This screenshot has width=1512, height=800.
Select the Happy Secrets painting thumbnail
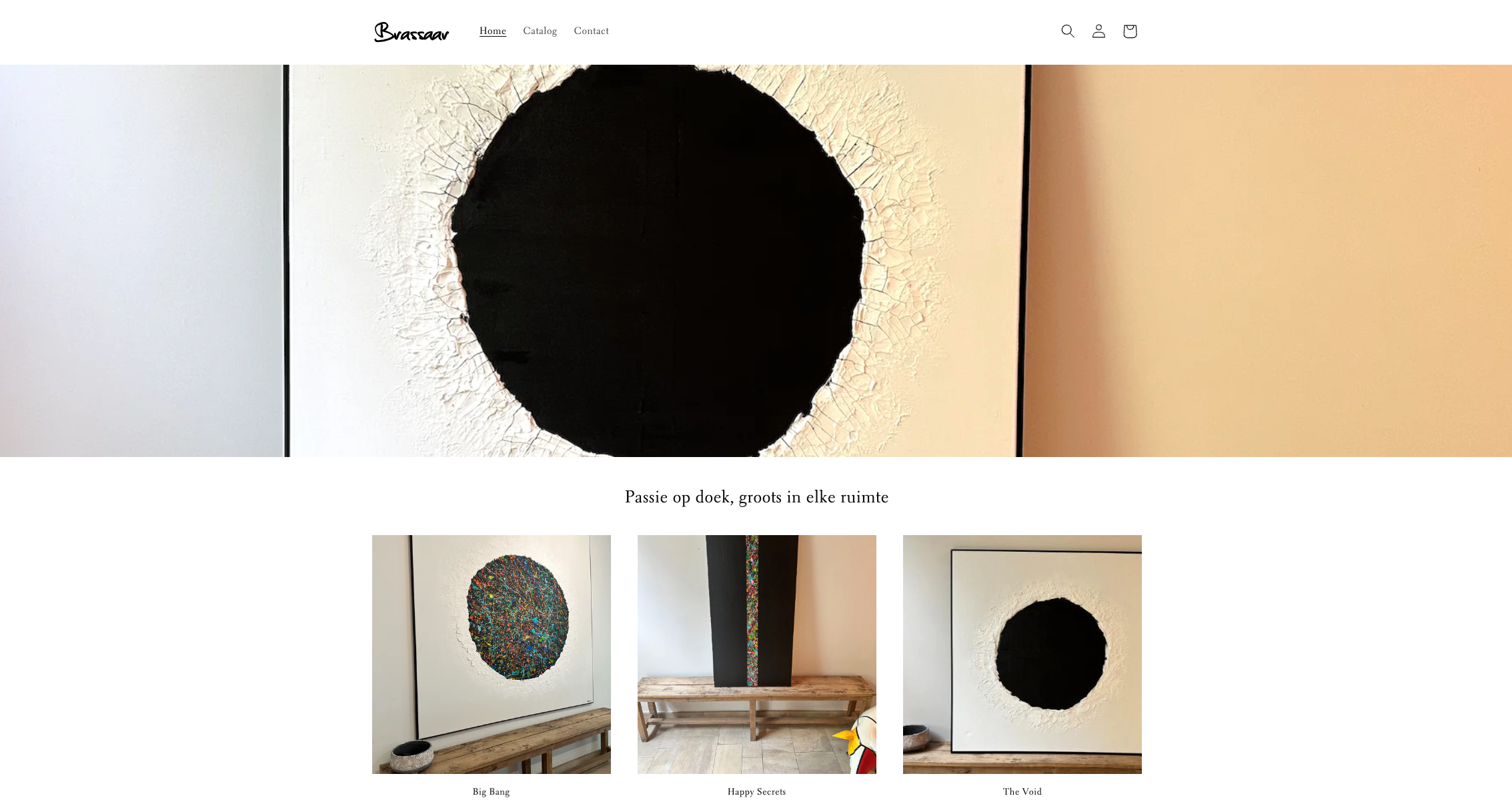pyautogui.click(x=757, y=655)
